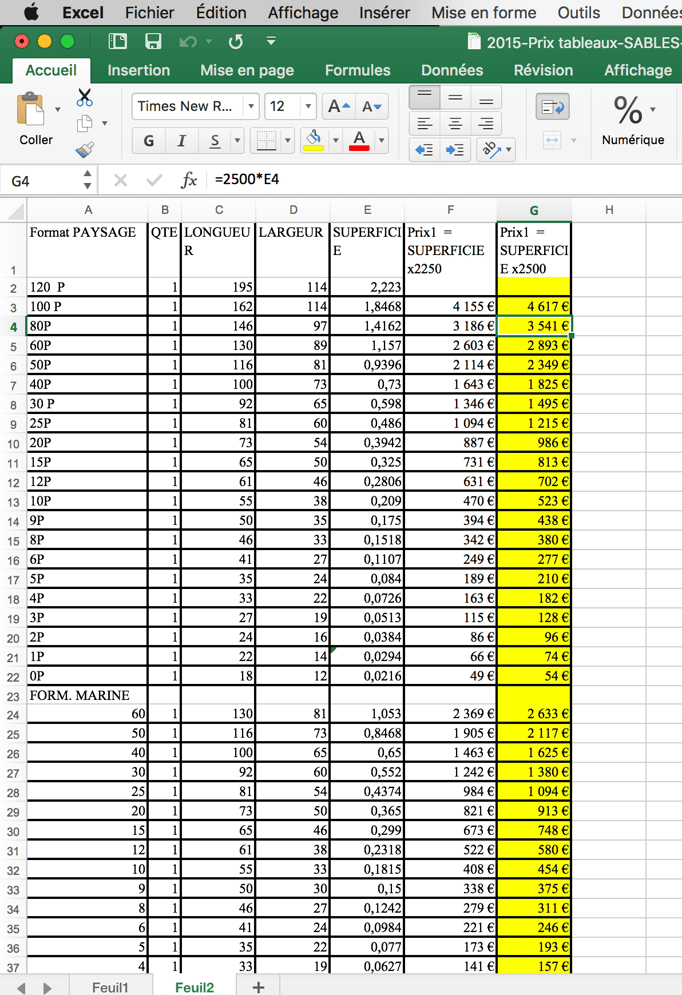This screenshot has width=682, height=995.
Task: Open the underline style dropdown arrow
Action: click(x=237, y=140)
